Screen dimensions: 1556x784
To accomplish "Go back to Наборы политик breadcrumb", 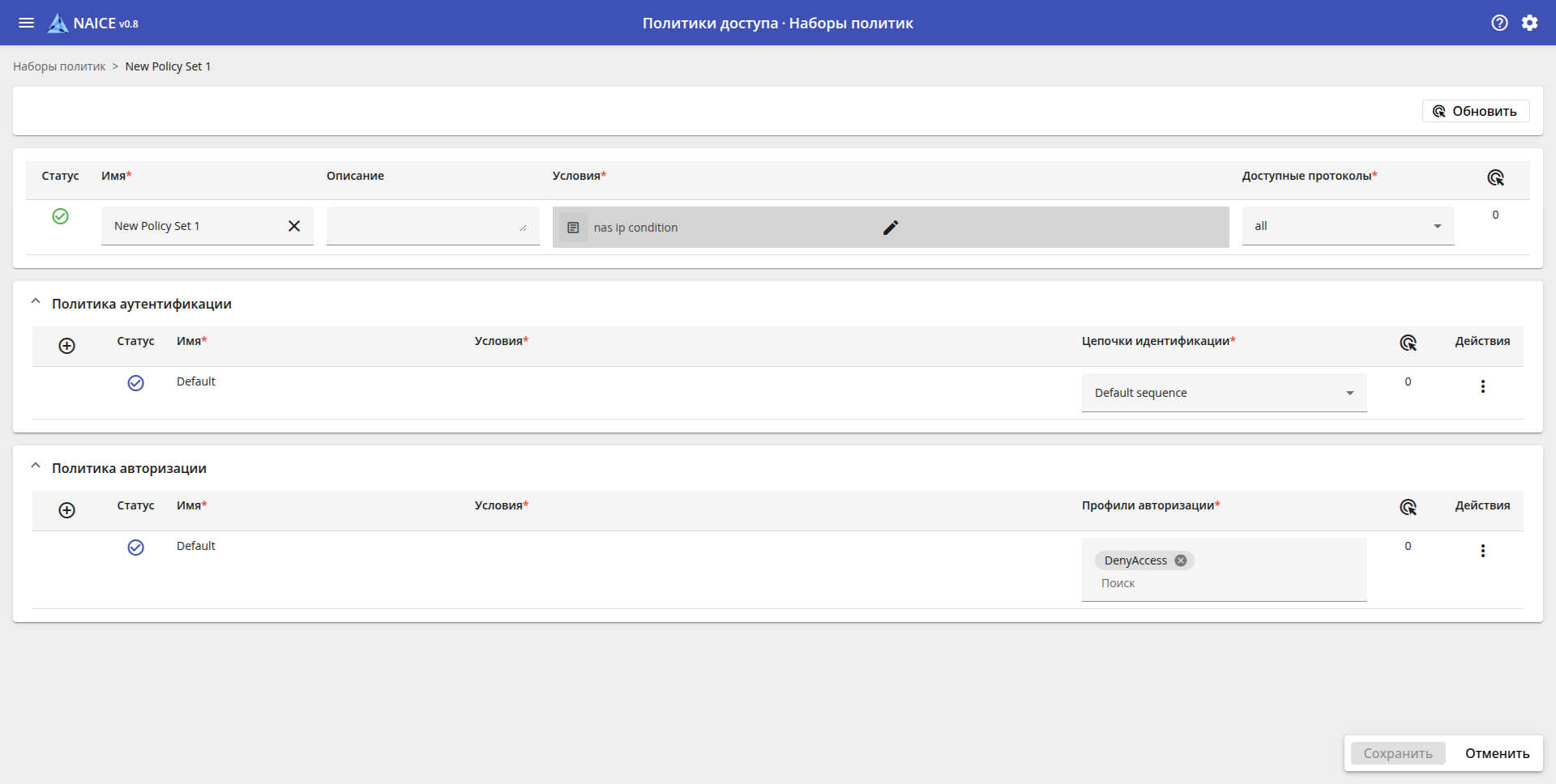I will pos(59,66).
